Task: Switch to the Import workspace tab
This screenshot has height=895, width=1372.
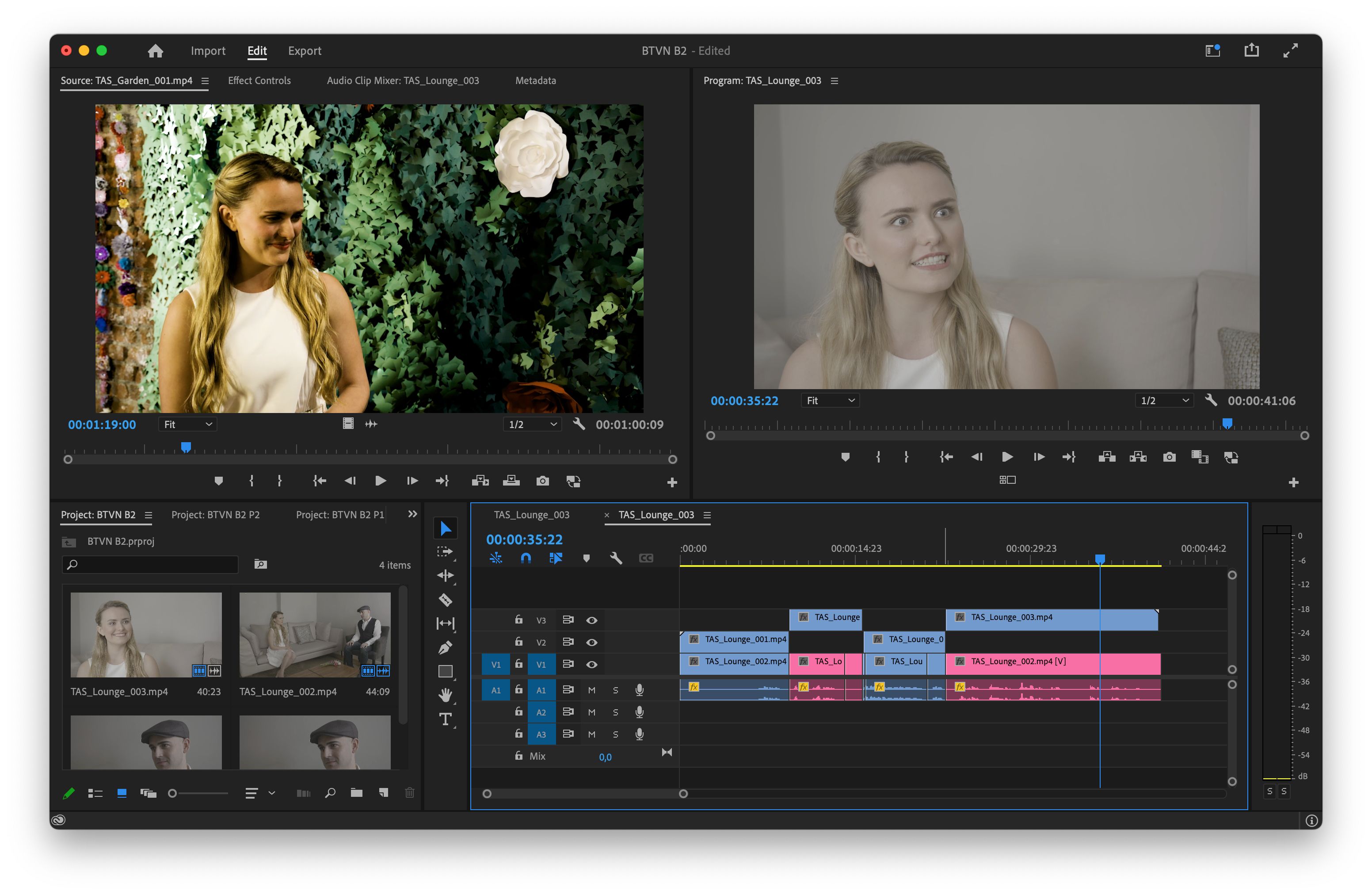Action: click(208, 51)
